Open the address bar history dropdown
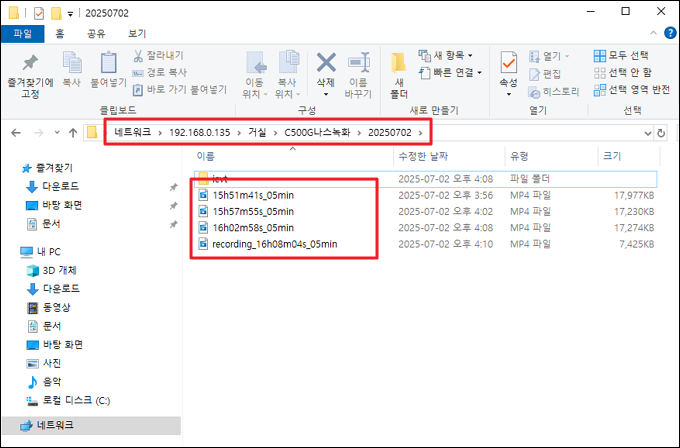The image size is (680, 448). [646, 132]
